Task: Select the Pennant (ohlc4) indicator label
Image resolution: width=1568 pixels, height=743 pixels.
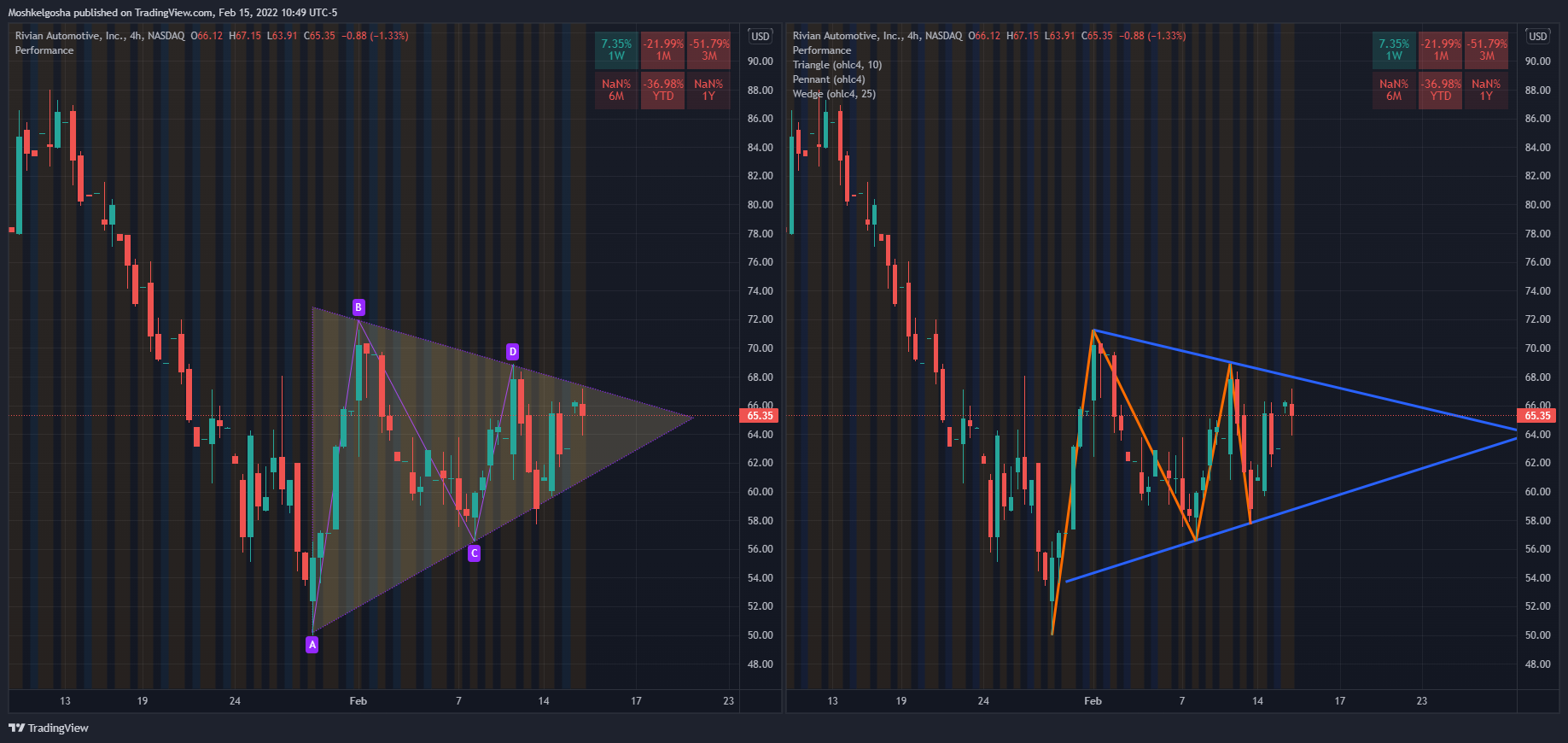Action: pos(829,79)
